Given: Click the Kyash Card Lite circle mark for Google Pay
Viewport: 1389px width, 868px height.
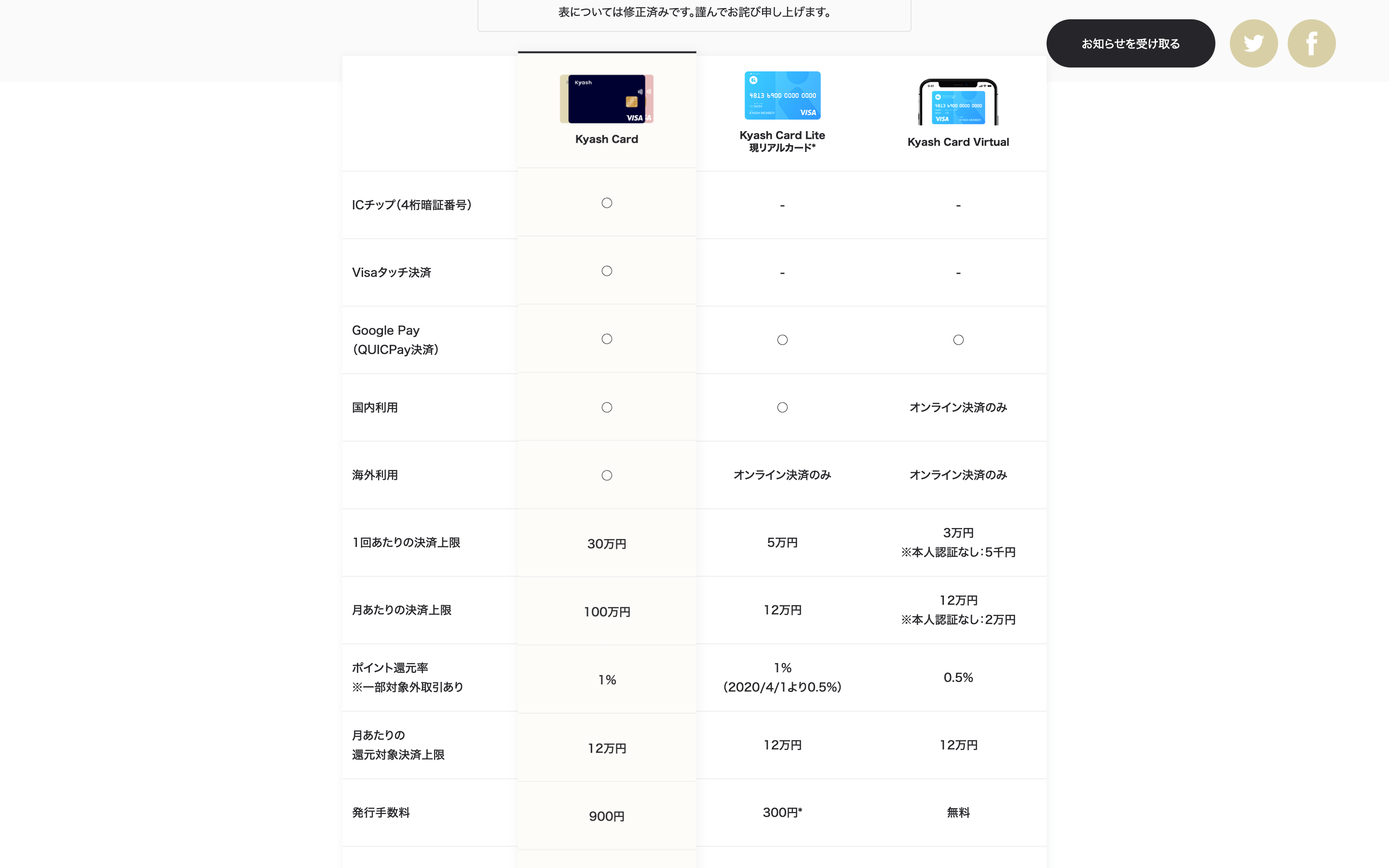Looking at the screenshot, I should click(782, 340).
